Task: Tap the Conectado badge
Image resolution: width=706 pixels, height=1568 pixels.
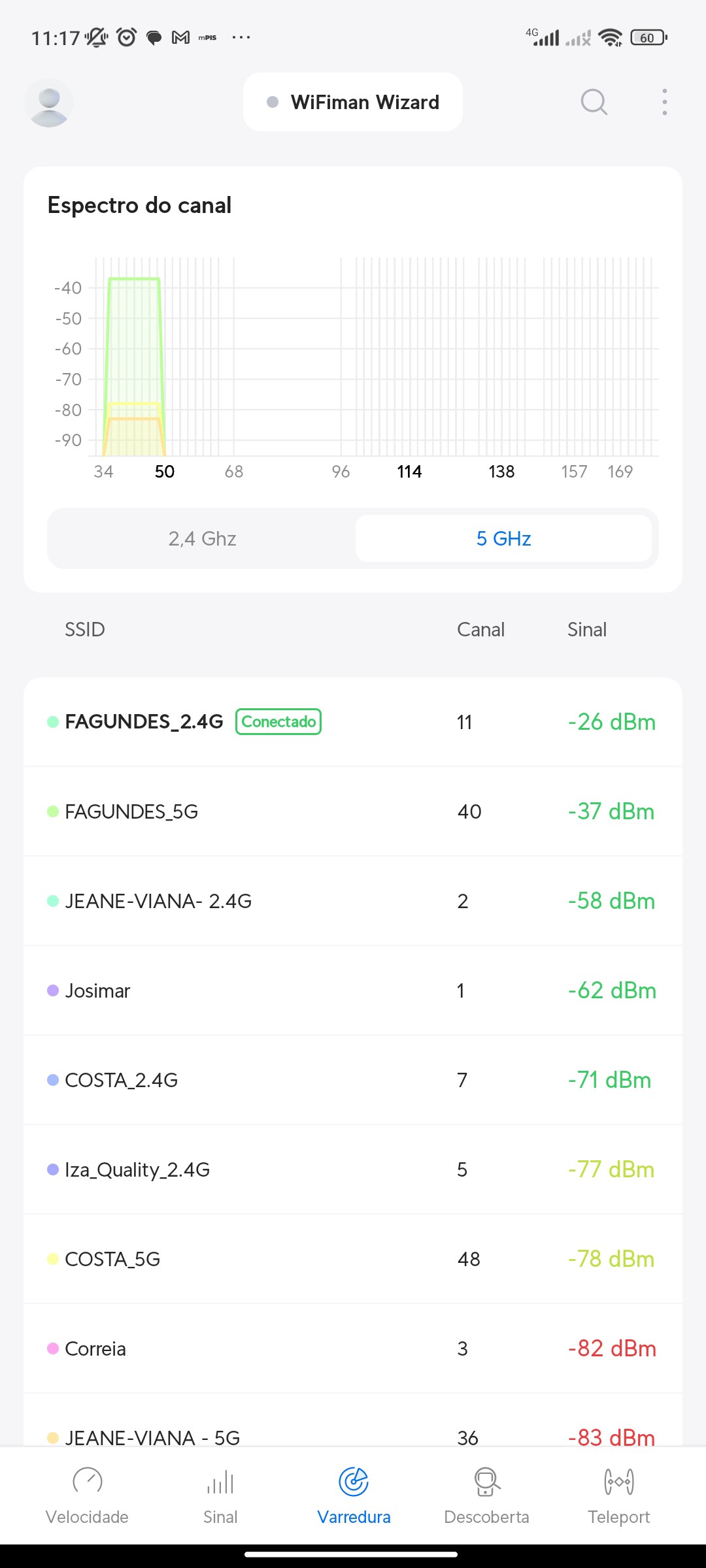Action: [278, 722]
